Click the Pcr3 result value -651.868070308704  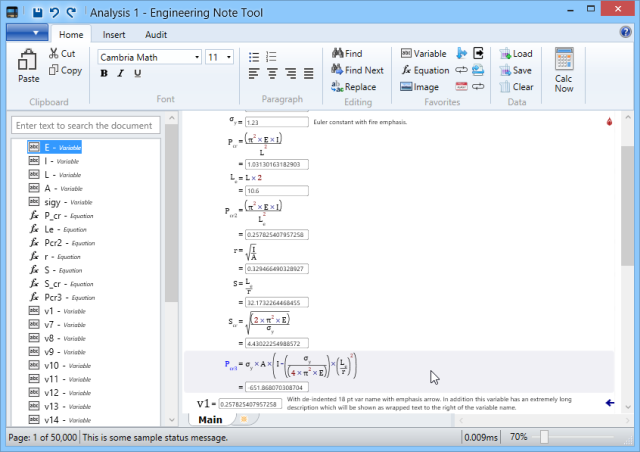coord(277,387)
